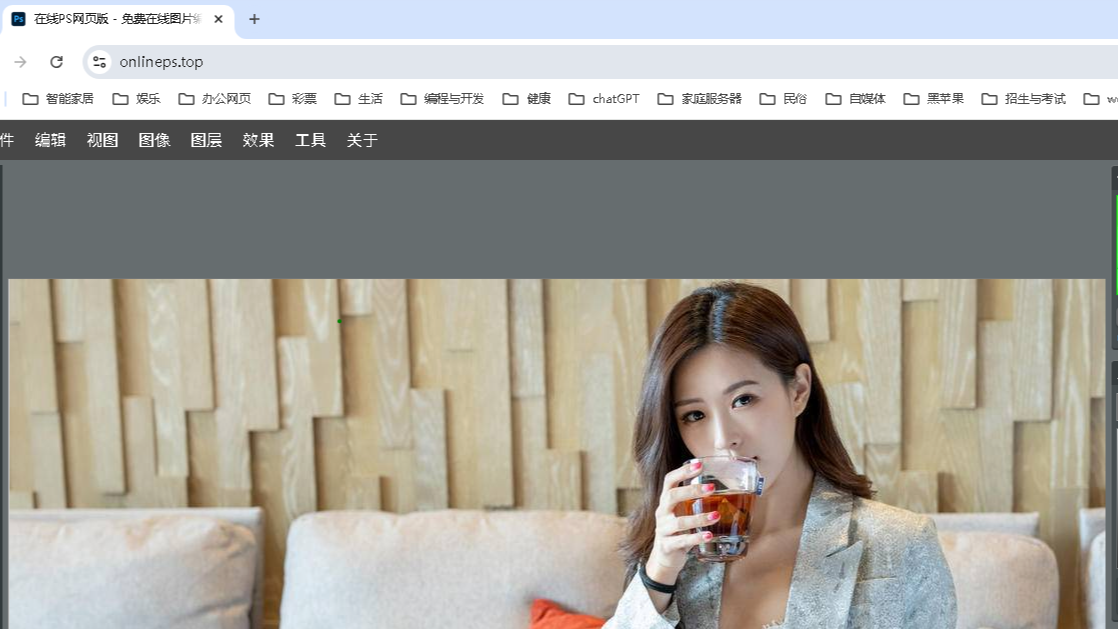This screenshot has height=629, width=1118.
Task: Click the site information icon in the address bar
Action: tap(98, 61)
